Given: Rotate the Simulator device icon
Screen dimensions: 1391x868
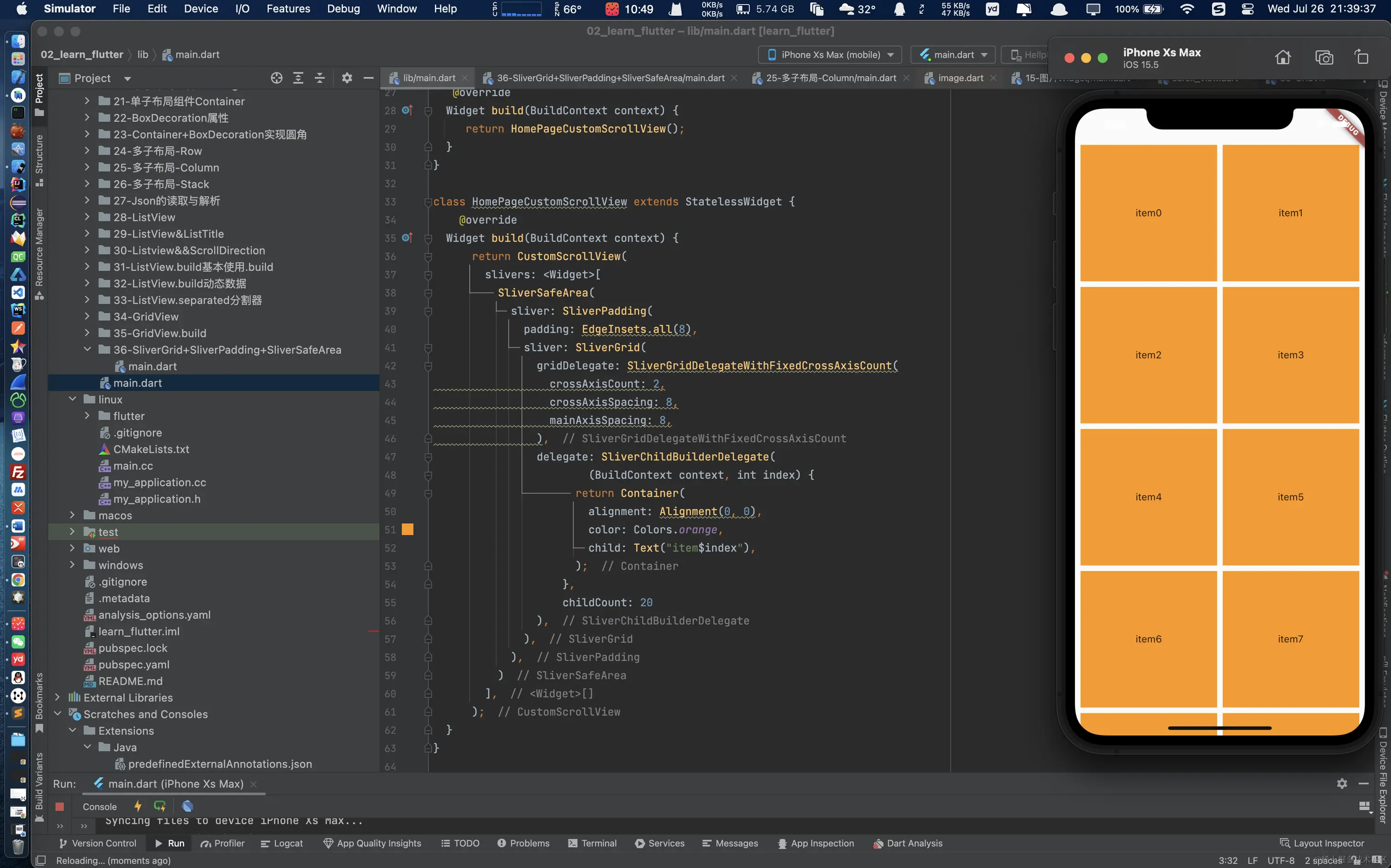Looking at the screenshot, I should [1362, 57].
